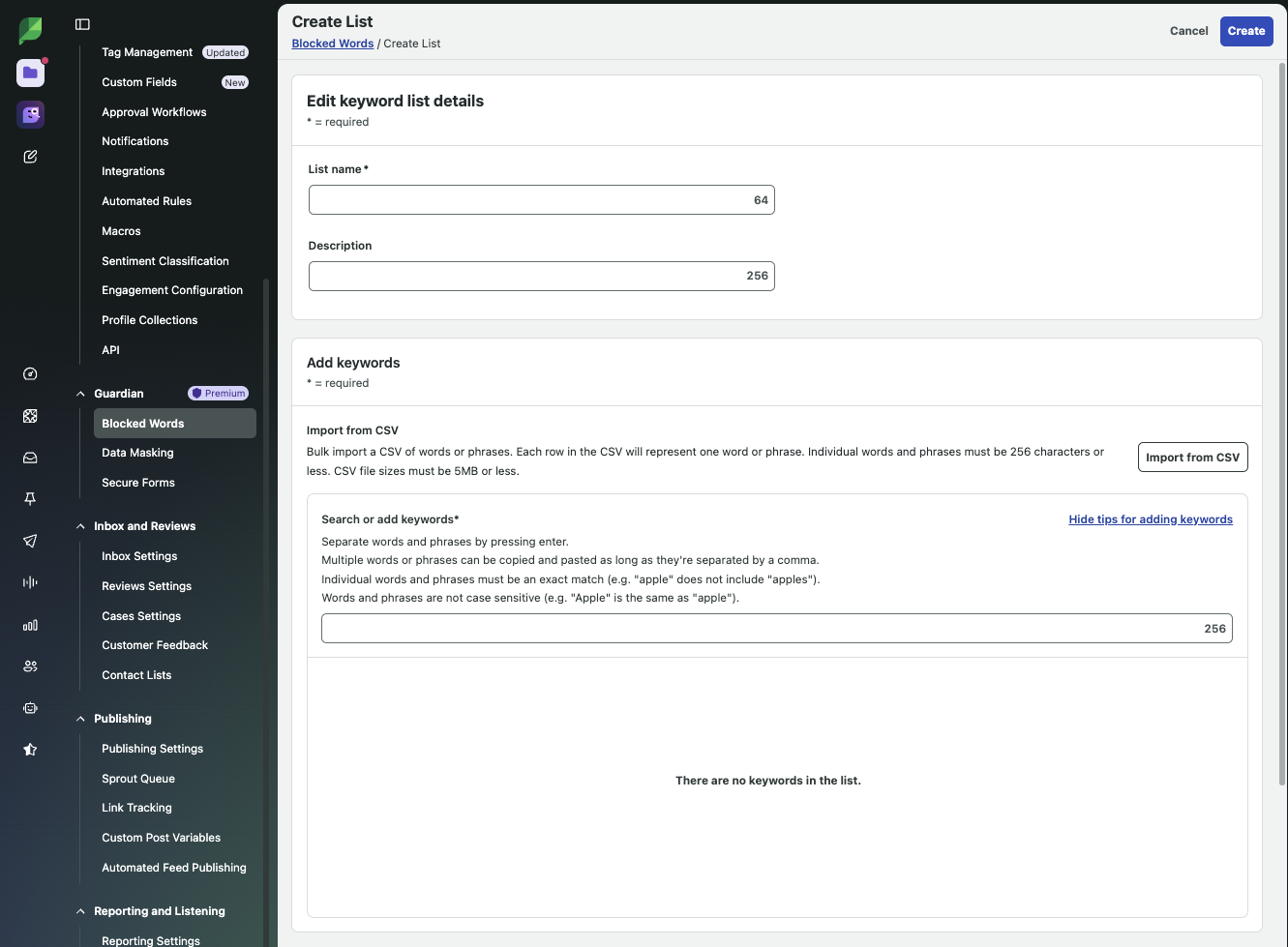The image size is (1288, 947).
Task: Open Tag Management settings
Action: click(147, 52)
